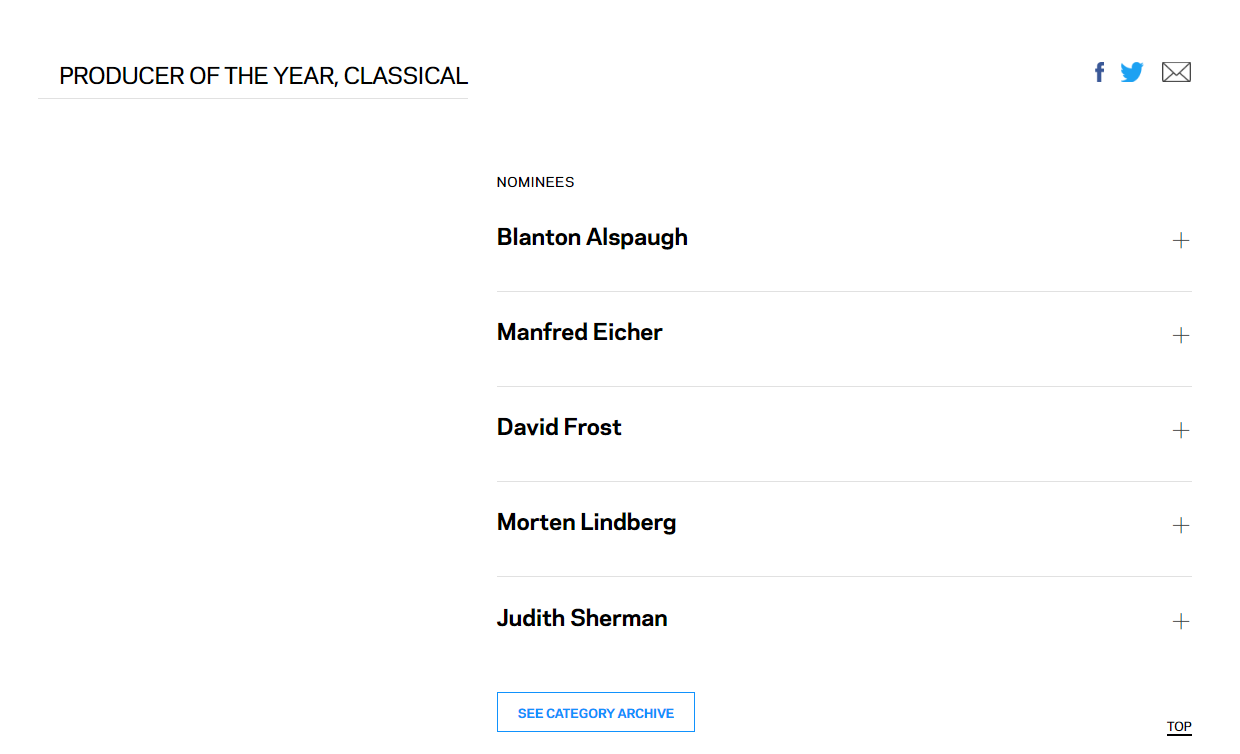Select nominee name Morten Lindberg
The height and width of the screenshot is (754, 1240).
(586, 523)
